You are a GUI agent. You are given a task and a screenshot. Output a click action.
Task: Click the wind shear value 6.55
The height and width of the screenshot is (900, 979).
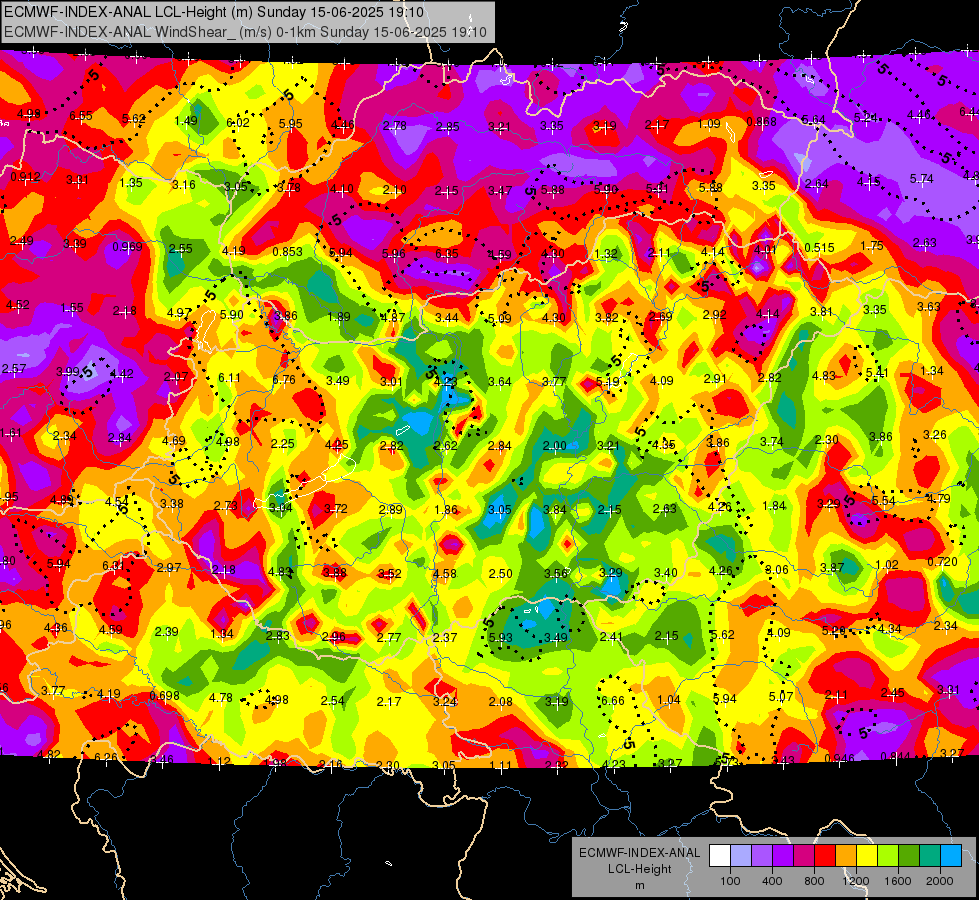[81, 116]
